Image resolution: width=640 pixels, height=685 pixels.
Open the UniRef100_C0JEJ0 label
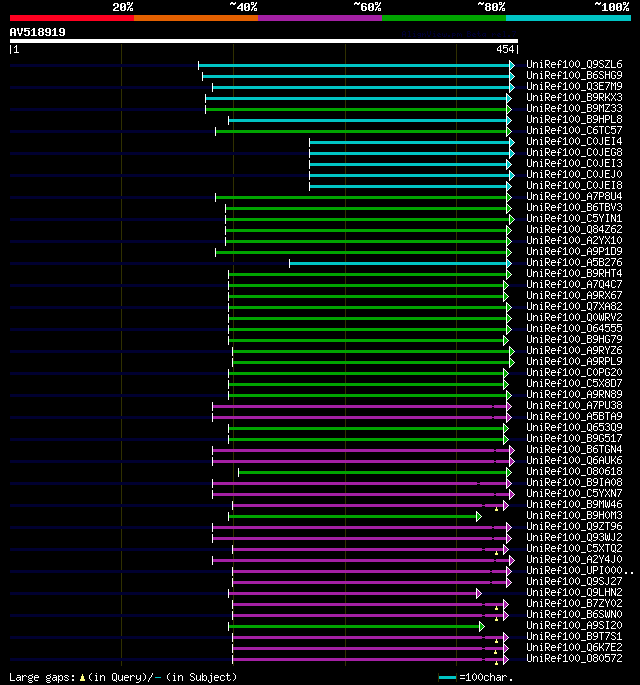[x=574, y=175]
